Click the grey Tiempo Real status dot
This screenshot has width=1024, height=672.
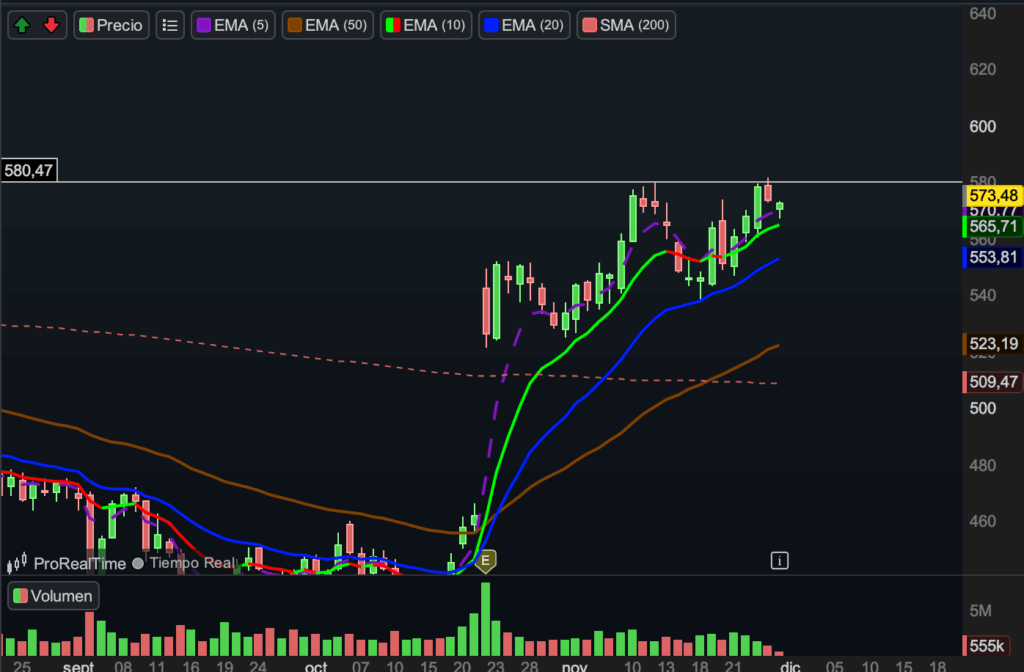(x=138, y=564)
